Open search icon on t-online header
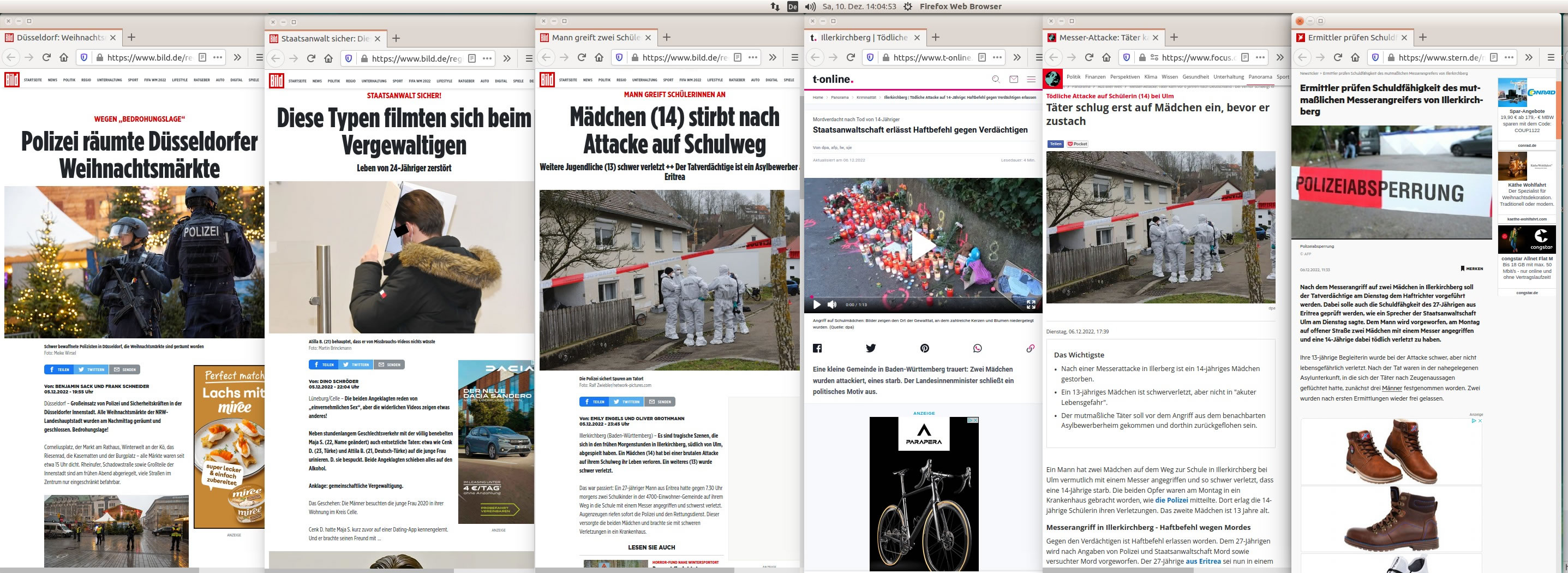Screen dimensions: 1568x573 point(996,79)
